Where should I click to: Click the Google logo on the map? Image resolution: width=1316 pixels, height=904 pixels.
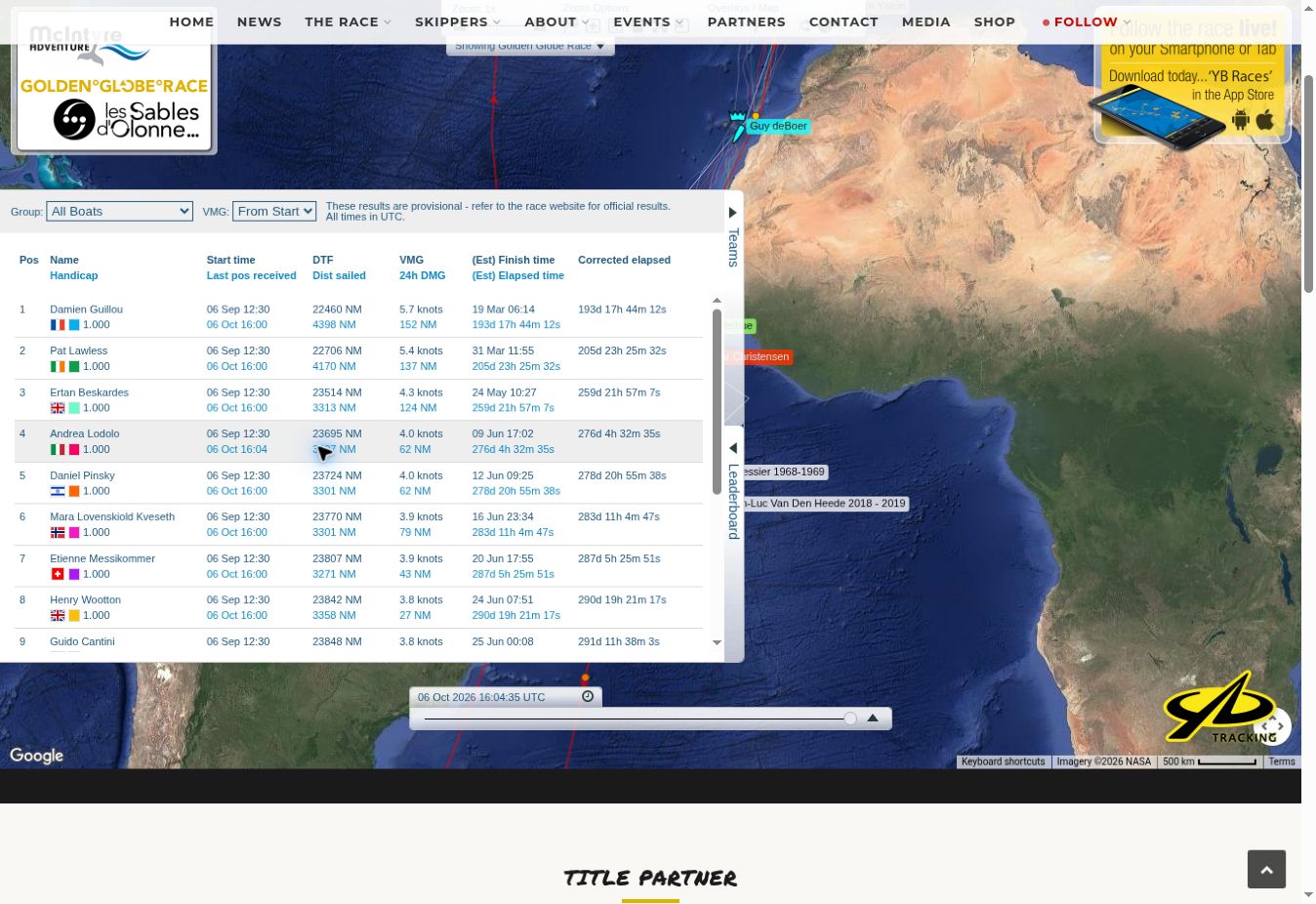pos(37,756)
